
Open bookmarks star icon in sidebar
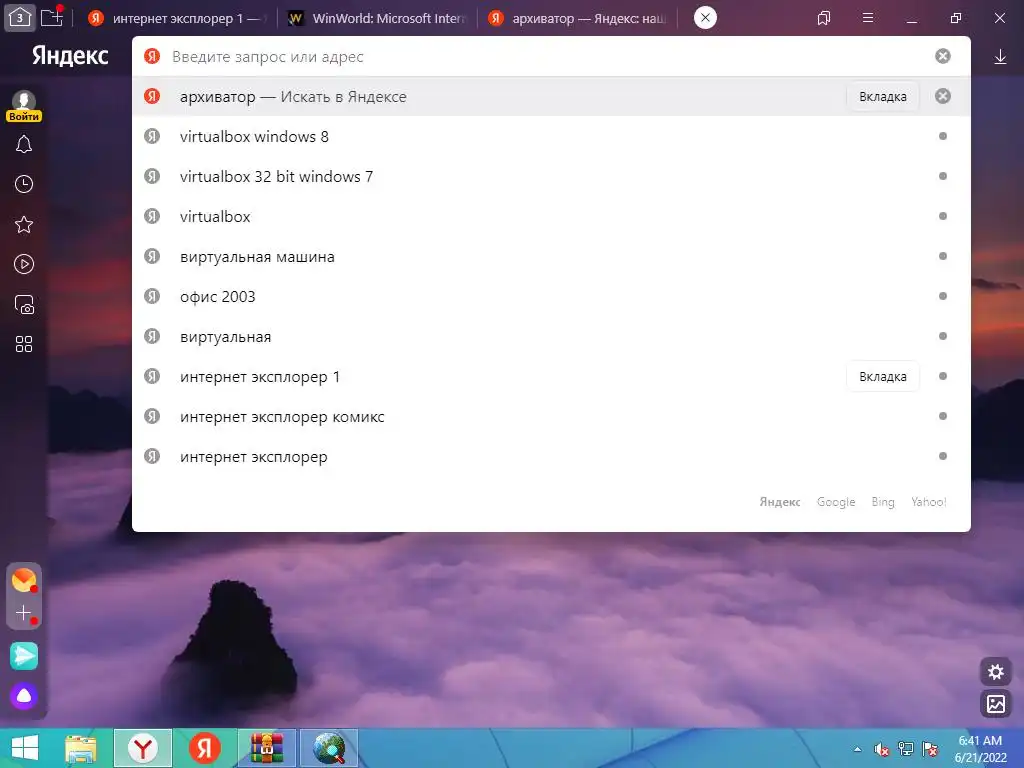click(x=24, y=225)
